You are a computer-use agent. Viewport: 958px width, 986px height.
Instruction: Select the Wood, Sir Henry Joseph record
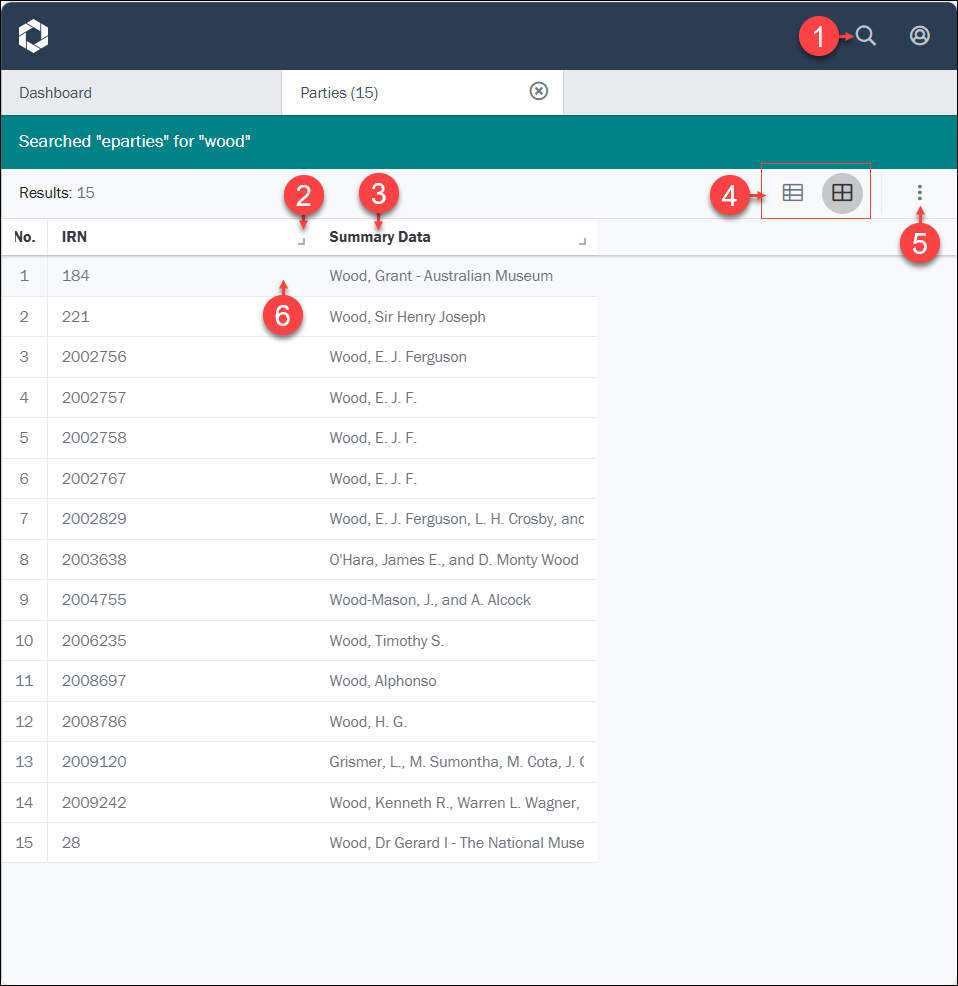[407, 317]
